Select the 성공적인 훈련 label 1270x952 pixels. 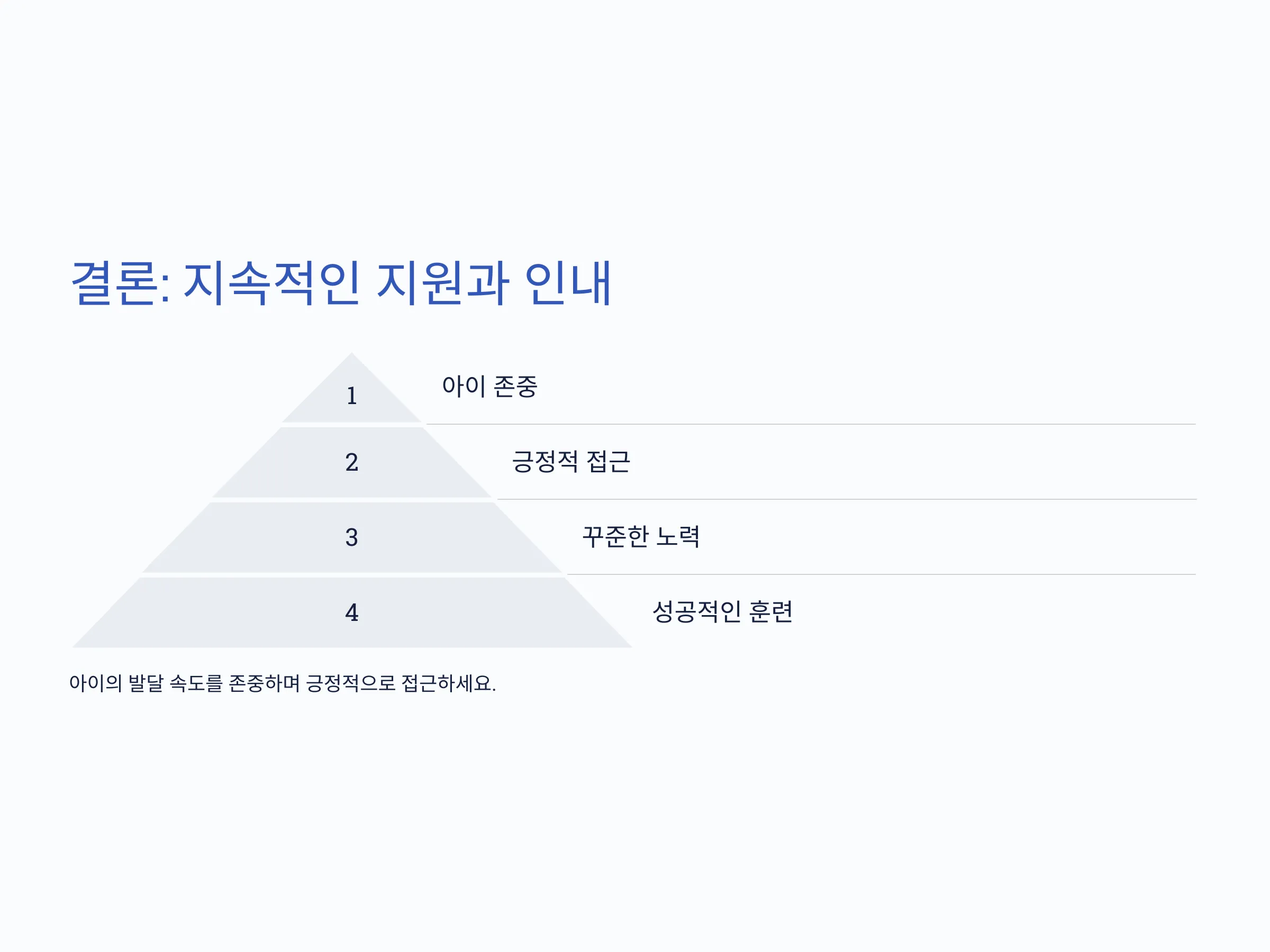click(723, 612)
